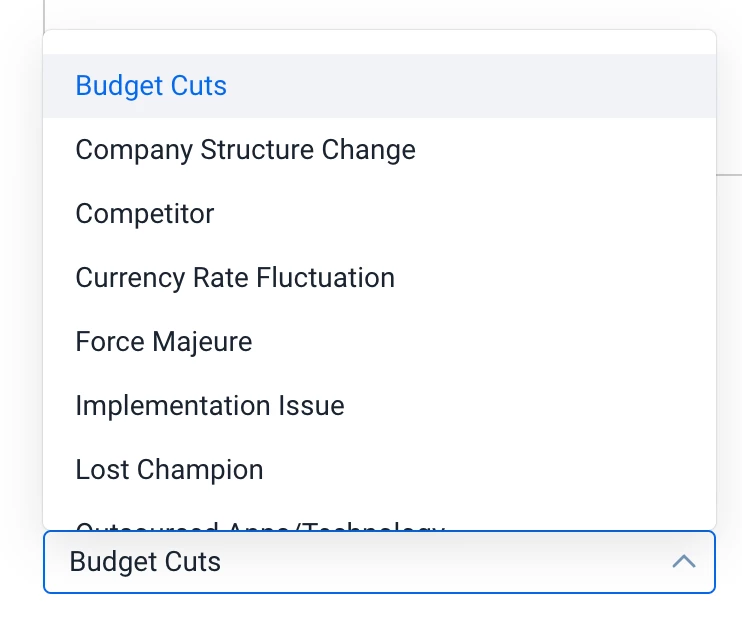Choose the Lost Champion option

click(x=169, y=470)
